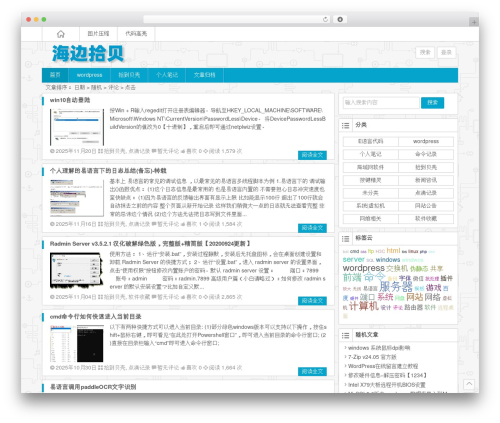Sort articles by 点击

[130, 87]
